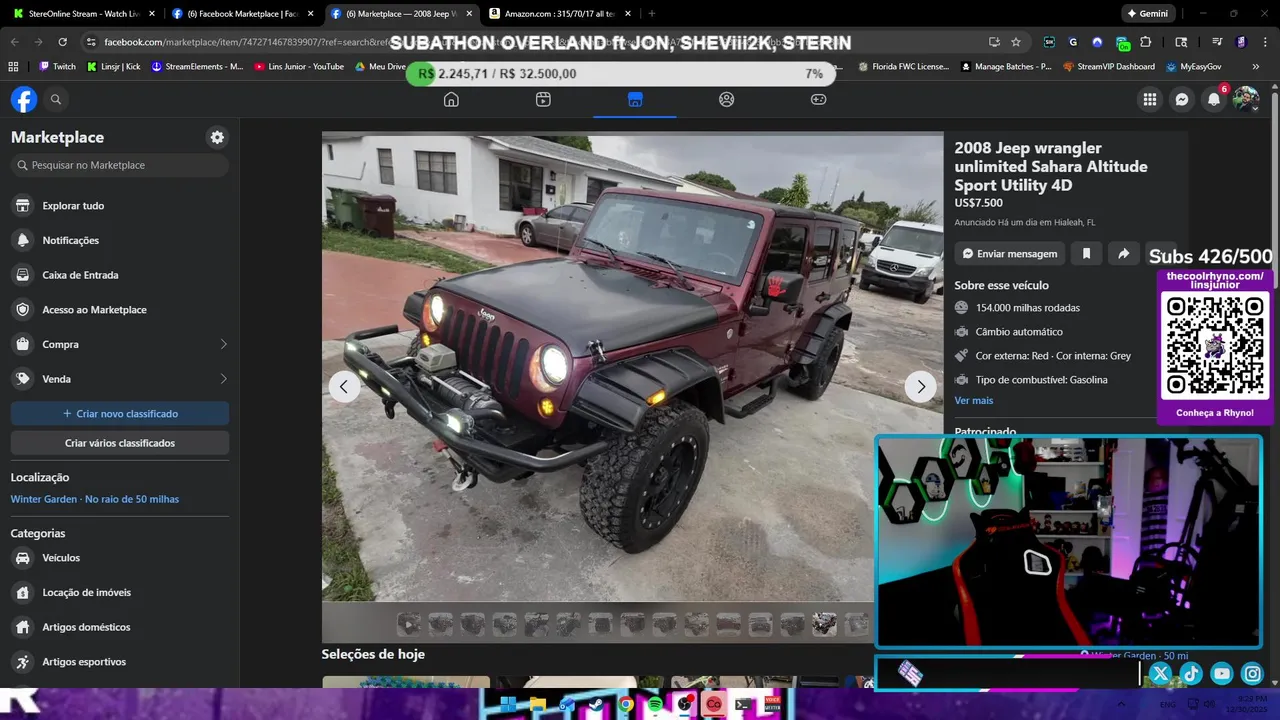The height and width of the screenshot is (720, 1280).
Task: Open Artigos esportivos category
Action: coord(120,662)
